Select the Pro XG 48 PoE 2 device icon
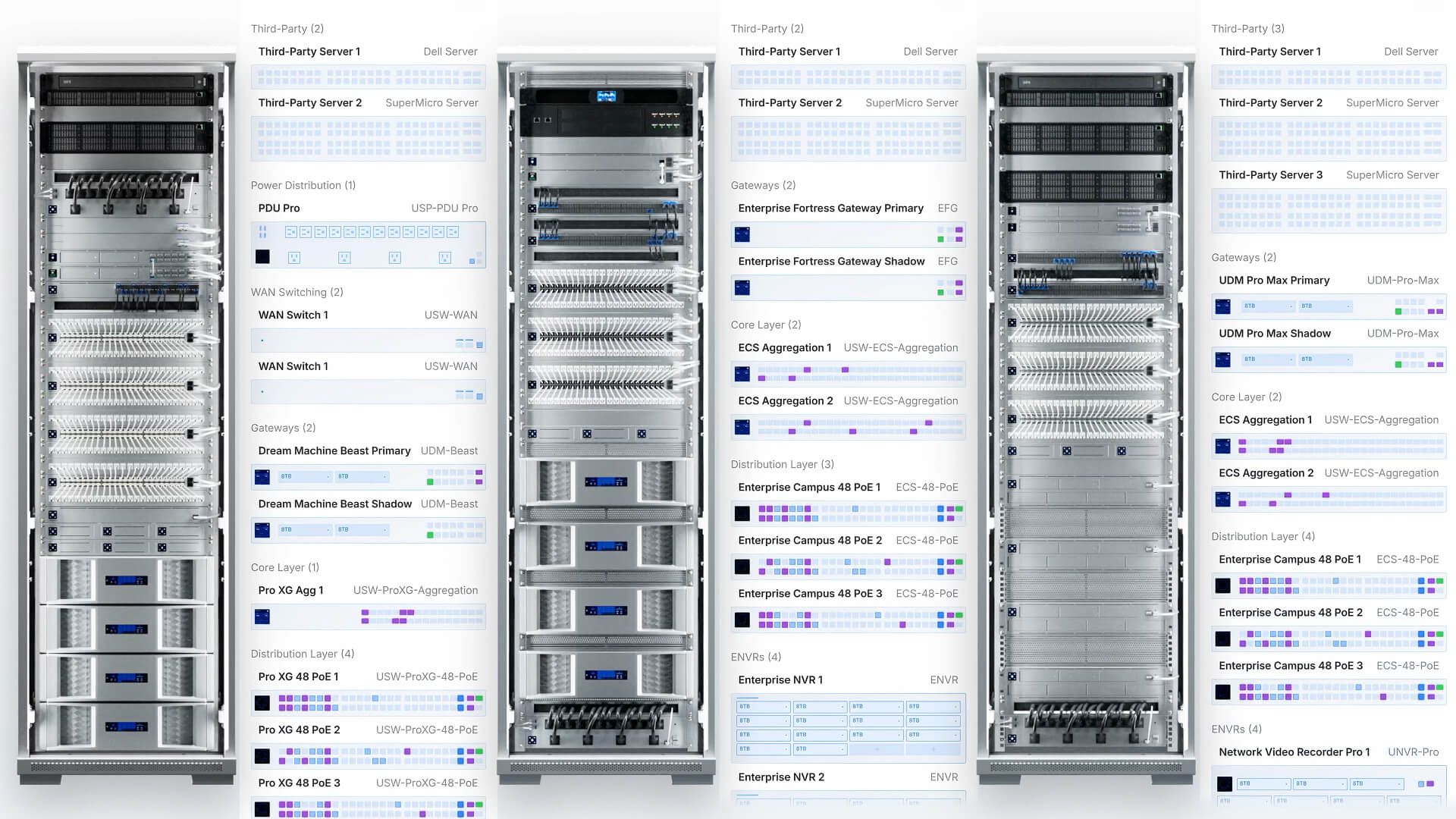Viewport: 1456px width, 819px height. click(x=262, y=756)
